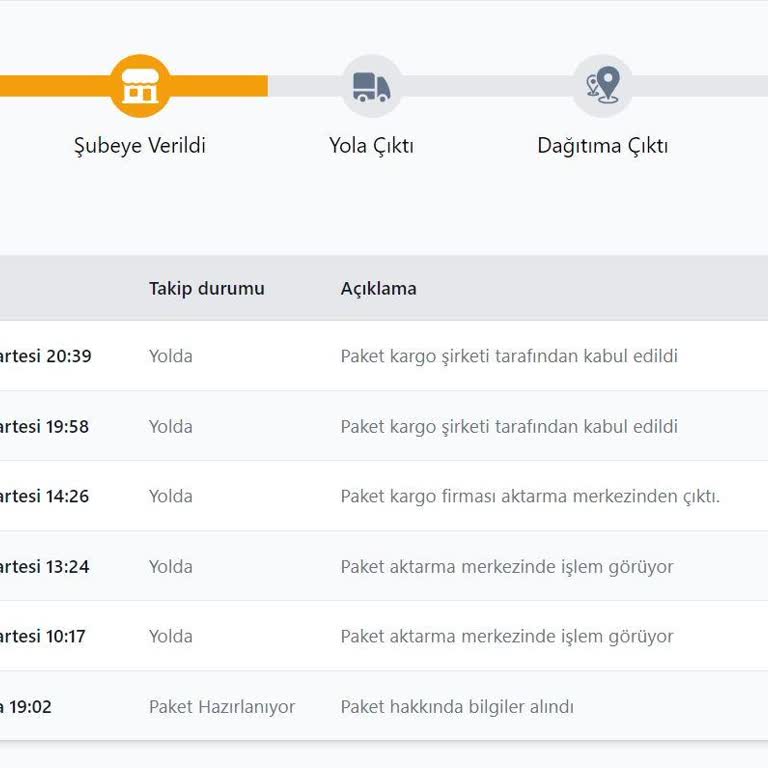Click the Dağıtıma Çıktı location pin icon
This screenshot has width=768, height=768.
click(x=603, y=86)
